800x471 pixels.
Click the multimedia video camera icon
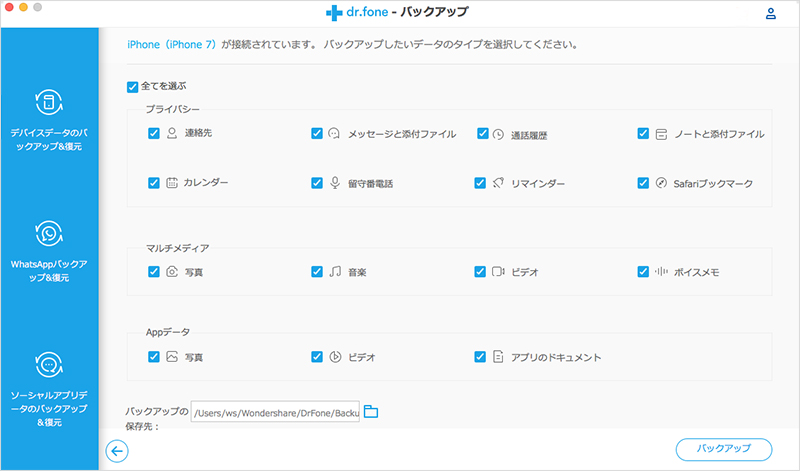[x=498, y=271]
